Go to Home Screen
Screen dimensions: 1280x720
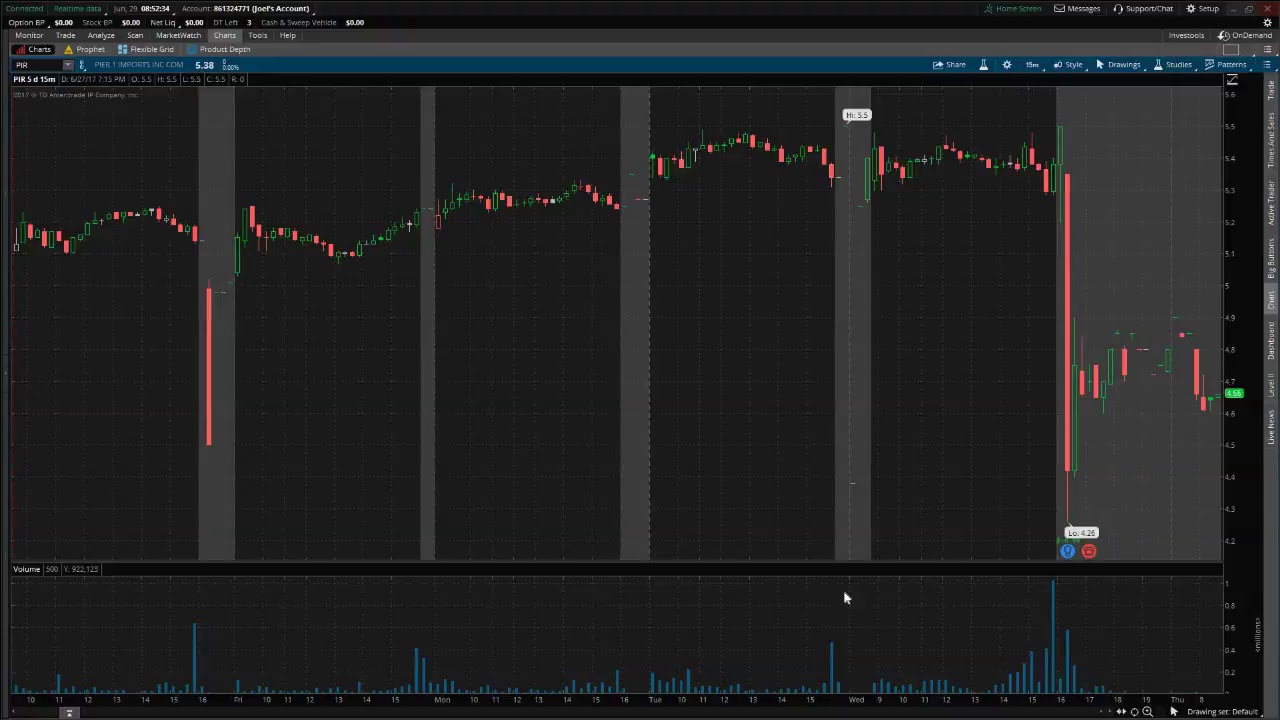1012,8
